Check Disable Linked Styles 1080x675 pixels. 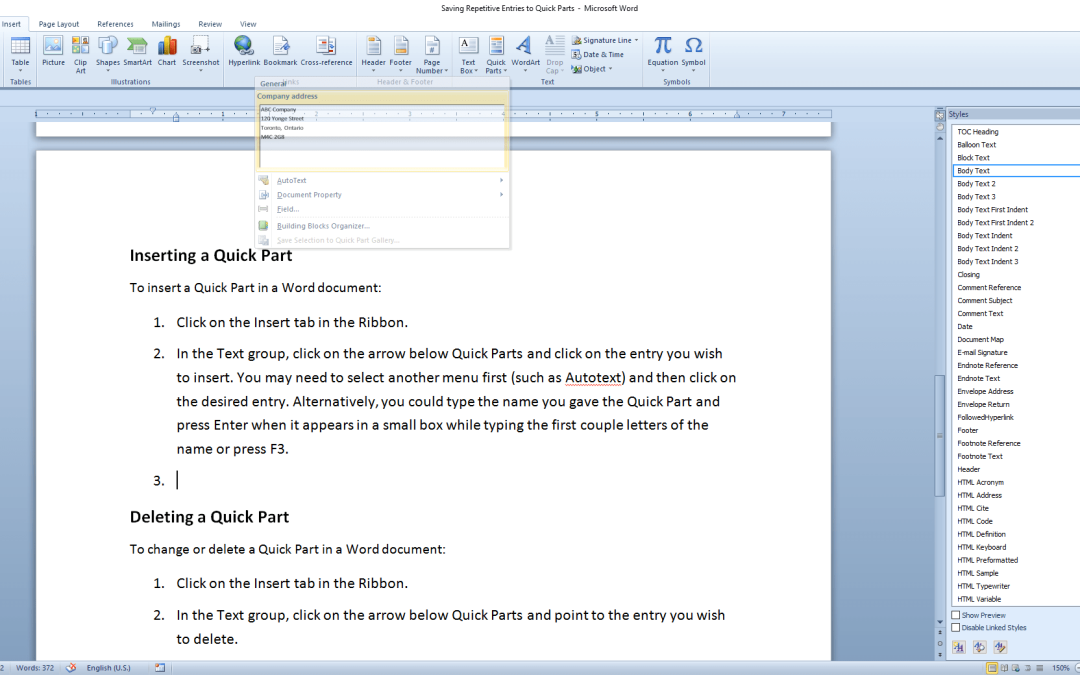click(x=956, y=628)
